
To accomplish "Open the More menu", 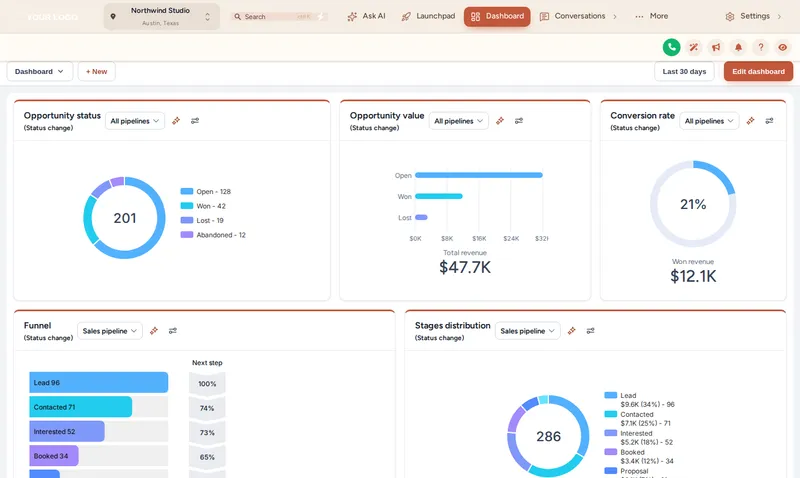I will [652, 16].
